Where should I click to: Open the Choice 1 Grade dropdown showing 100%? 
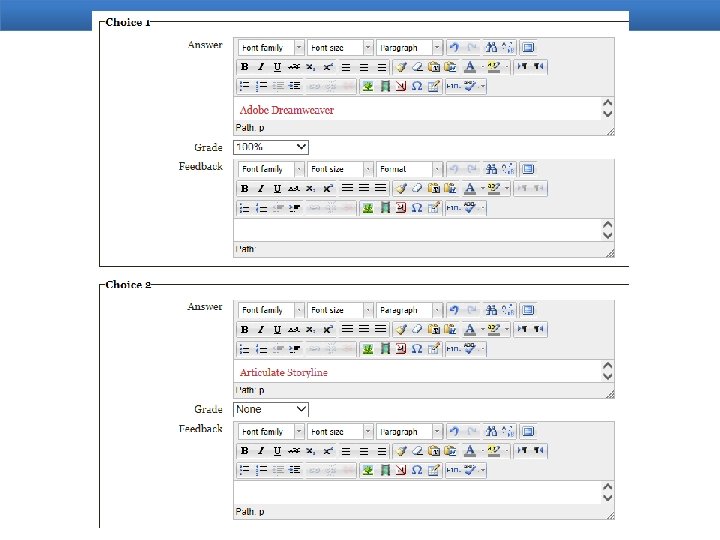271,147
